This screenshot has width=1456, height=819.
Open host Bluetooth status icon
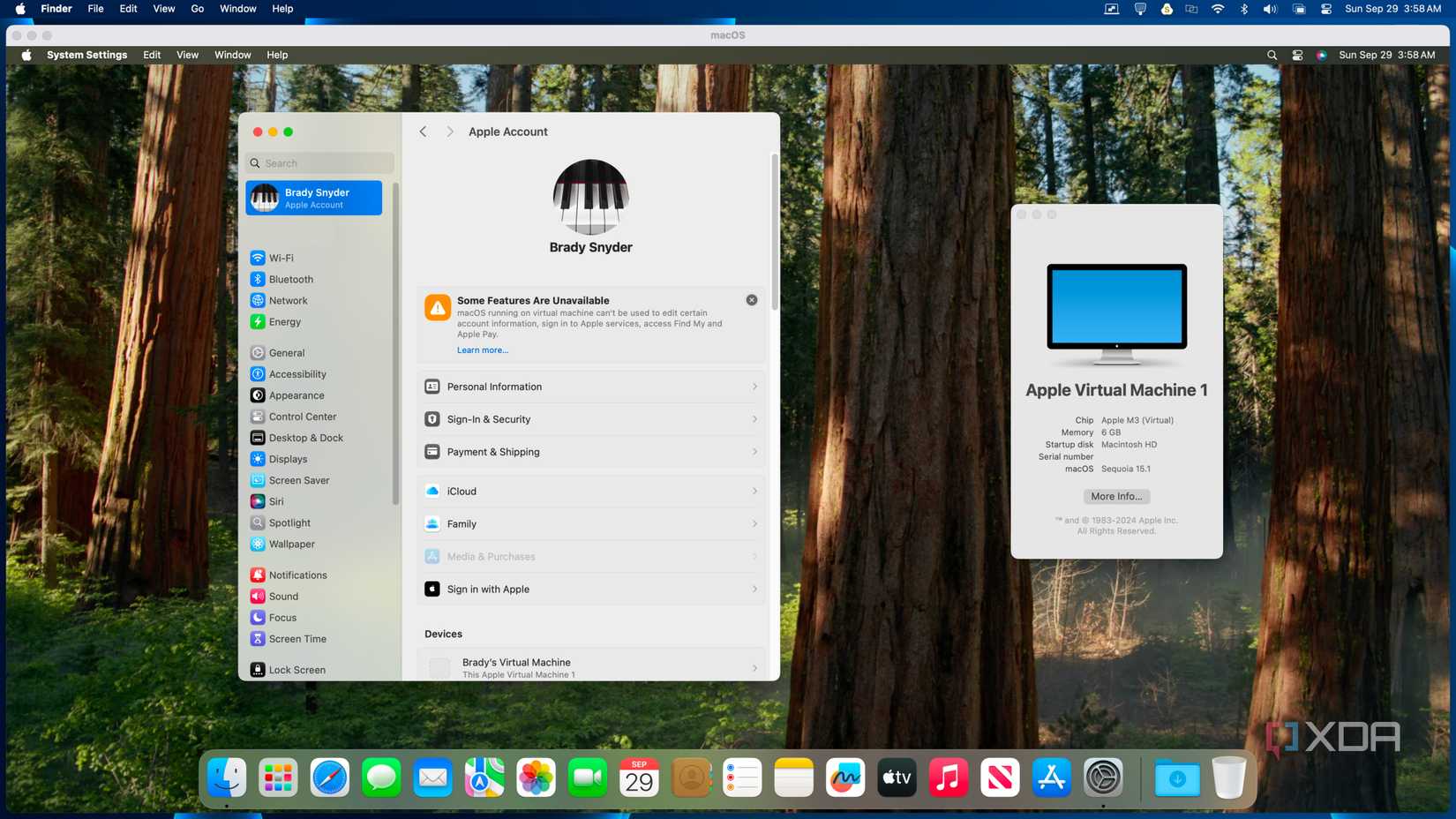[x=1244, y=9]
